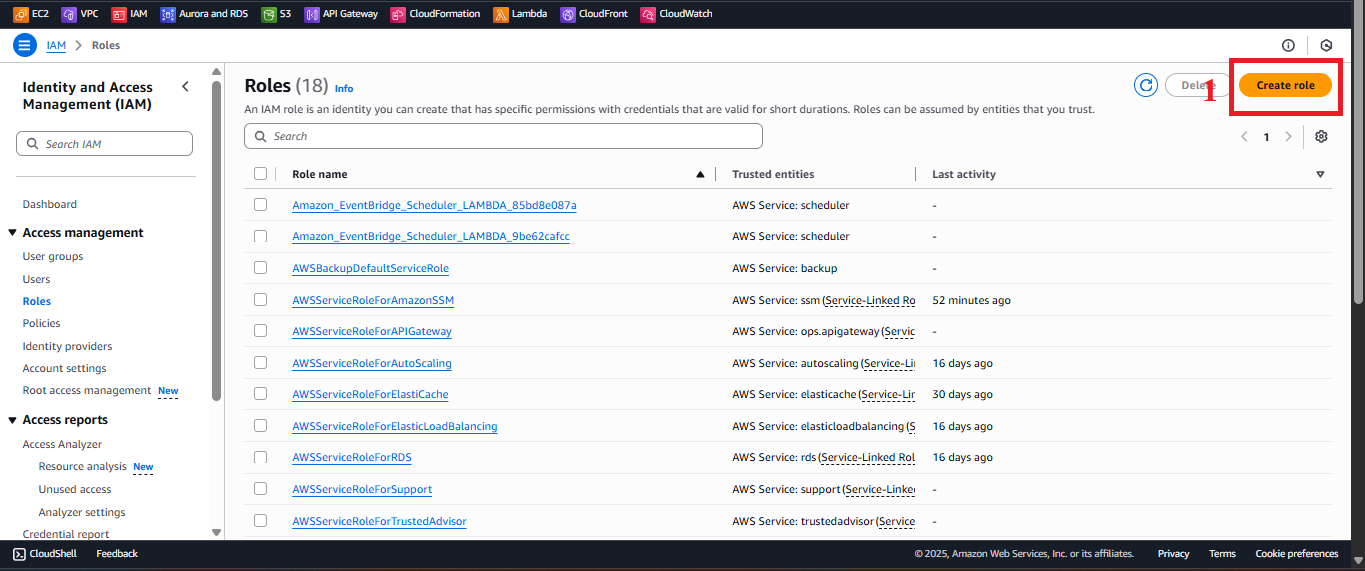The image size is (1365, 571).
Task: Click the IAM breadcrumb link
Action: click(56, 45)
